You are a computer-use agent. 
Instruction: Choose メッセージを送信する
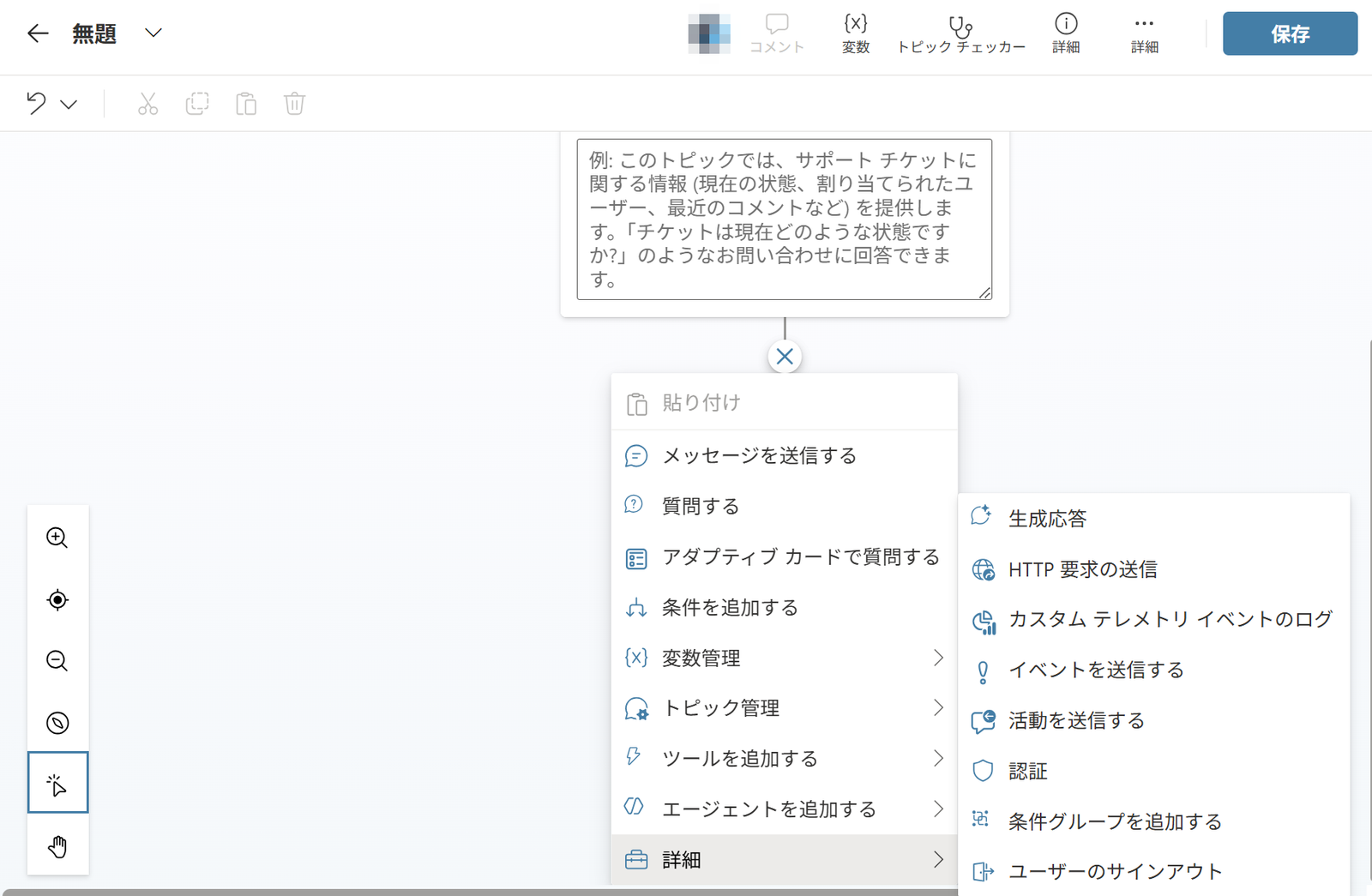pos(785,456)
